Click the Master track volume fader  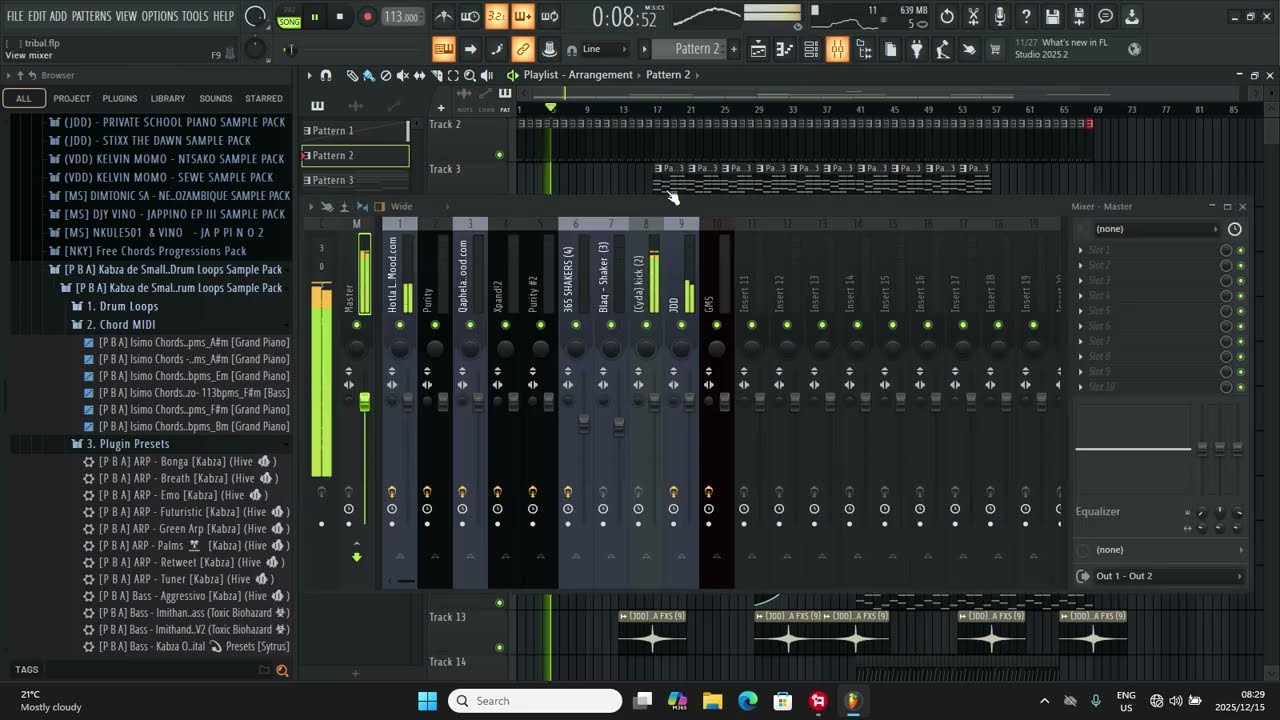point(364,401)
